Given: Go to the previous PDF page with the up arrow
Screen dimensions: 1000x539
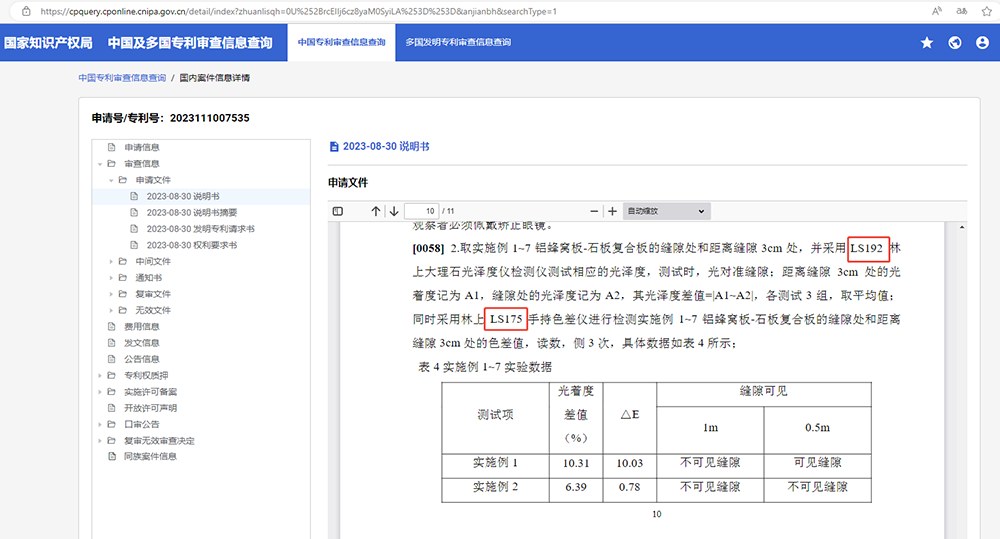Looking at the screenshot, I should [376, 211].
